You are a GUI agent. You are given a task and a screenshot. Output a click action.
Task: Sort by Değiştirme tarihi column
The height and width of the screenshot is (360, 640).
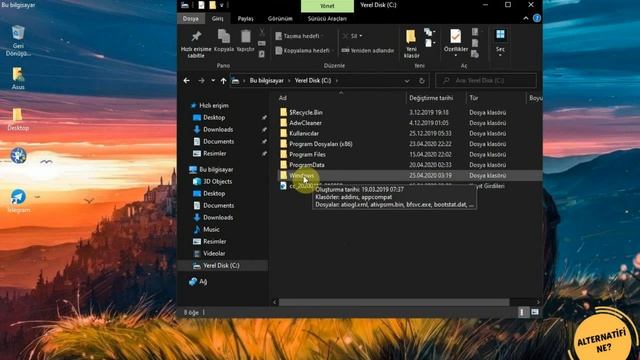[431, 98]
